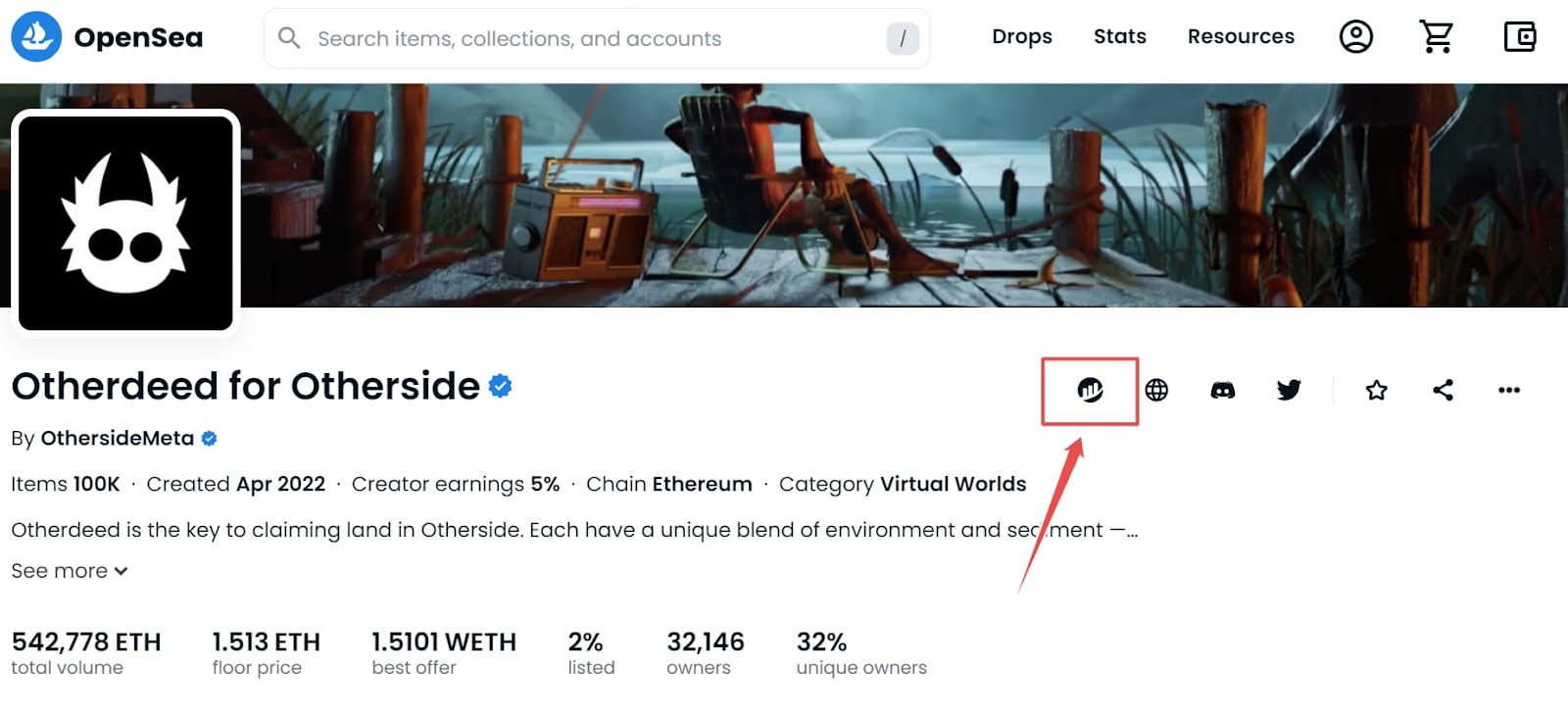Open the wallet icon
Viewport: 1568px width, 712px height.
click(1520, 37)
